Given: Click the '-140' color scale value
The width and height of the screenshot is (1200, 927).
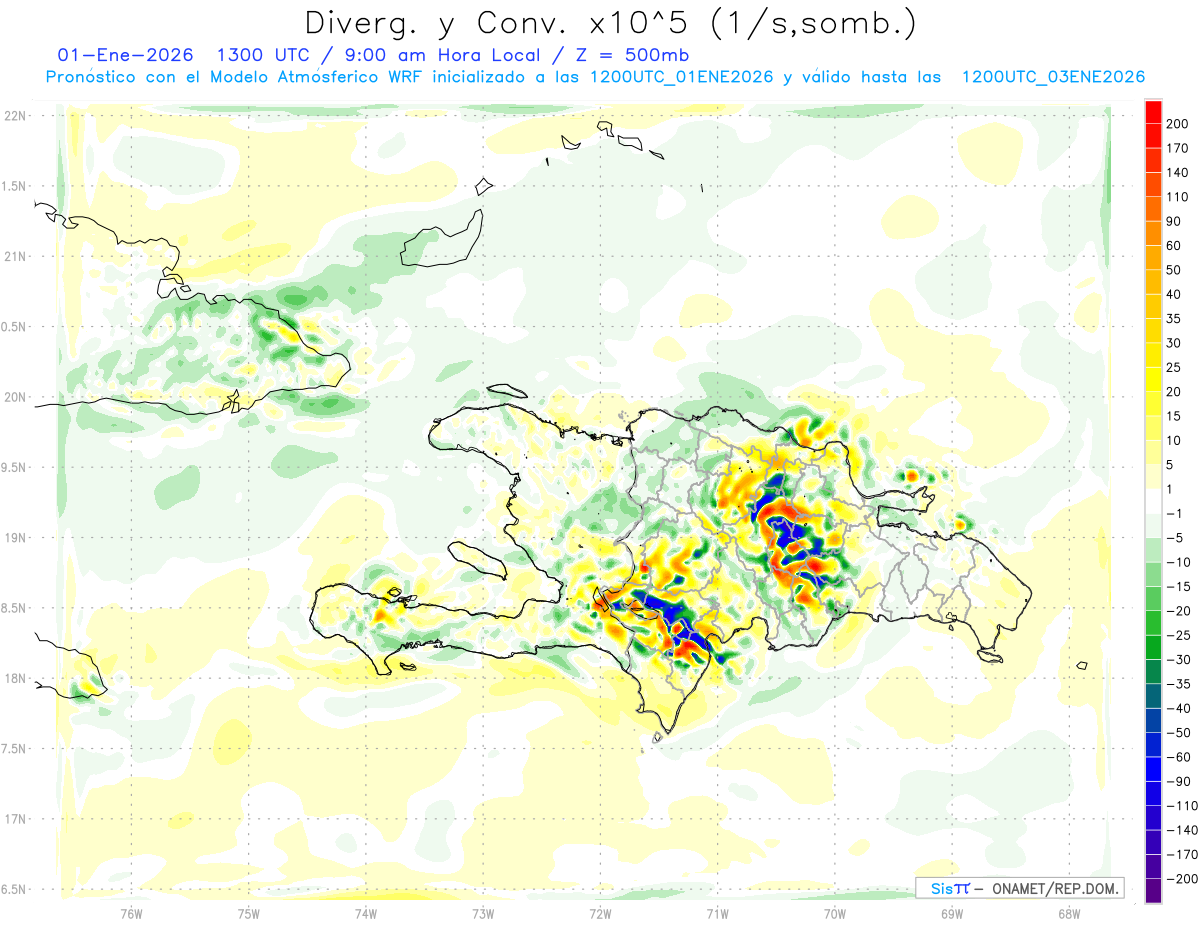Looking at the screenshot, I should pos(1181,831).
